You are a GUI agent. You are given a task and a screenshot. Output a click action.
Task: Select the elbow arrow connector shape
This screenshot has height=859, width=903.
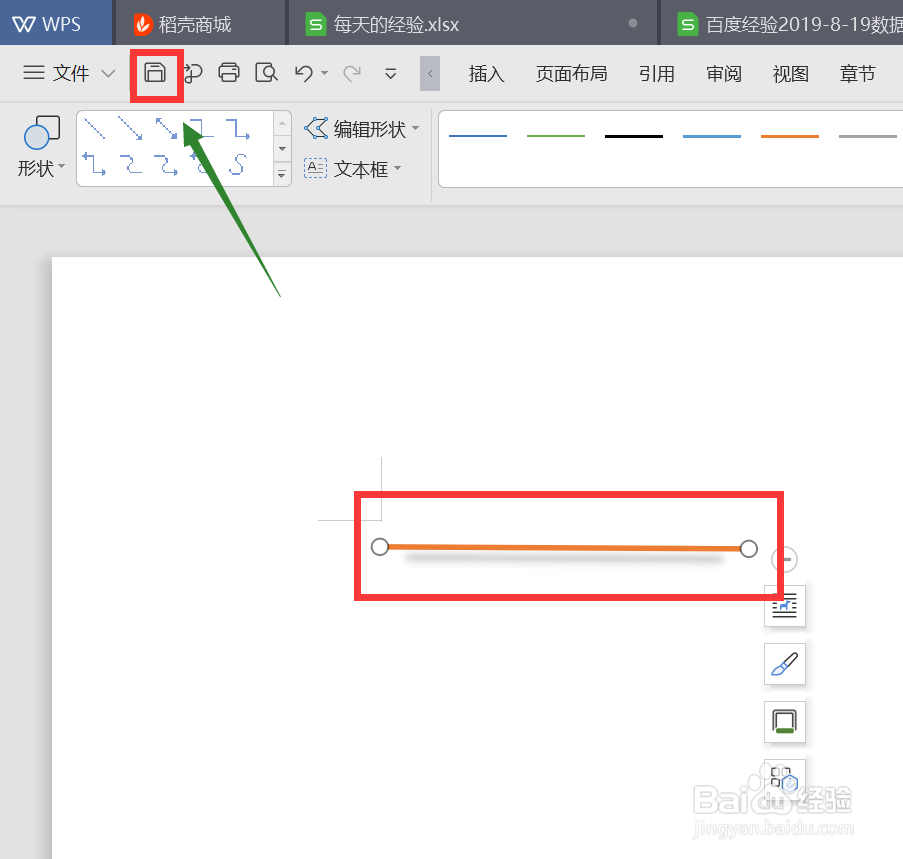tap(238, 128)
